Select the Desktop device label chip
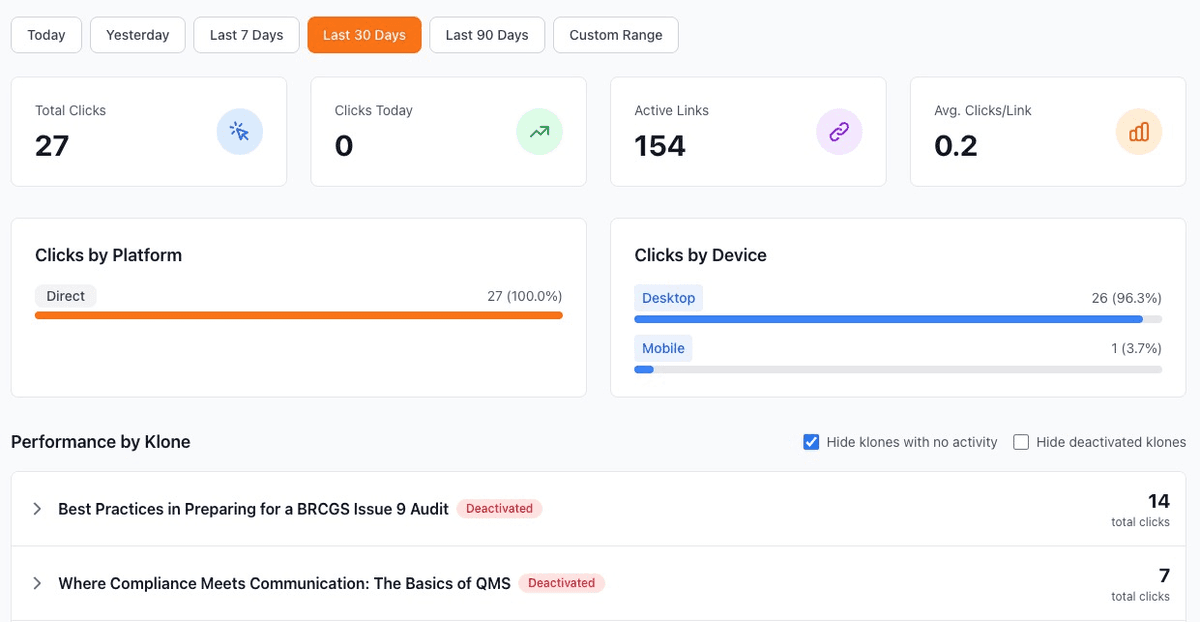1200x622 pixels. (668, 297)
